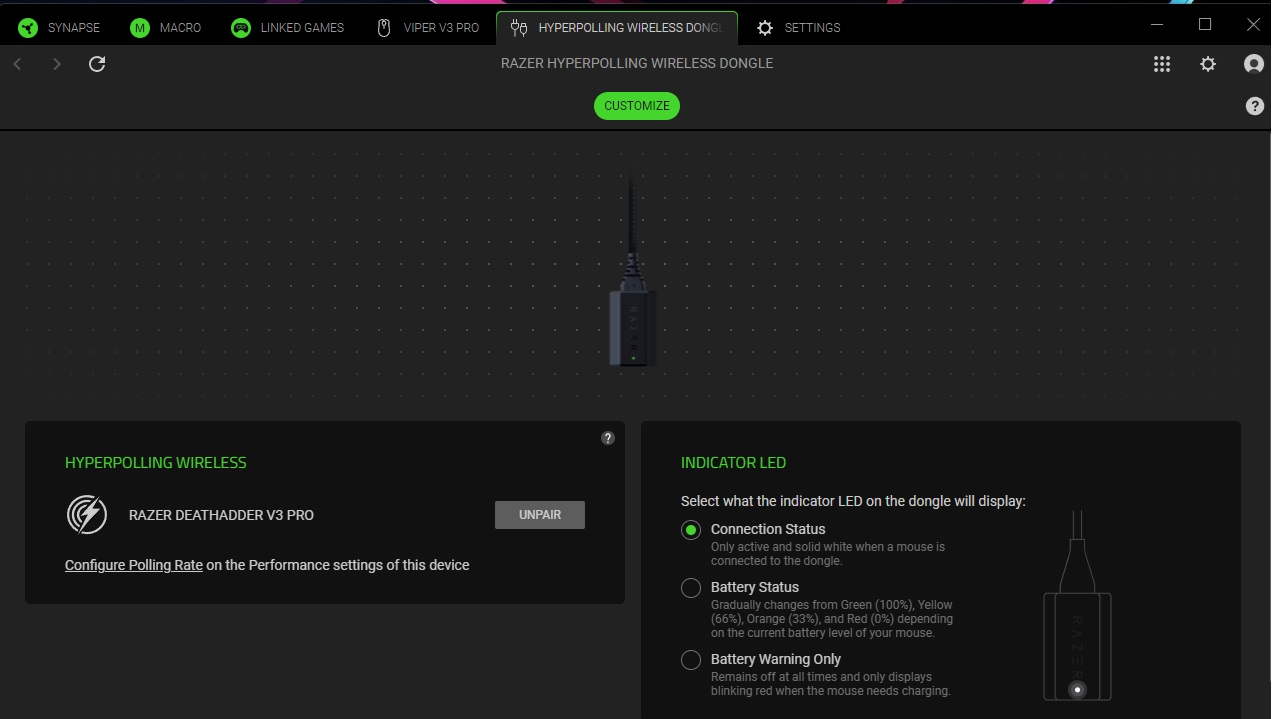
Task: Select the Battery Status radio option
Action: [x=691, y=588]
